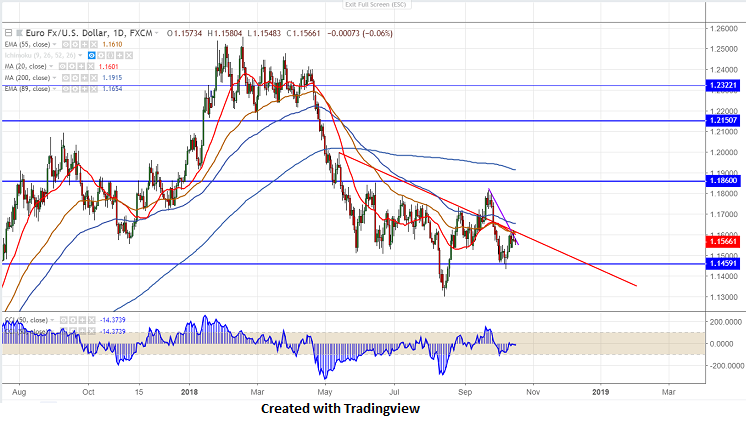The width and height of the screenshot is (746, 428).
Task: Click the Ichimoku (9, 26, 52, 26) legend label
Action: 40,56
